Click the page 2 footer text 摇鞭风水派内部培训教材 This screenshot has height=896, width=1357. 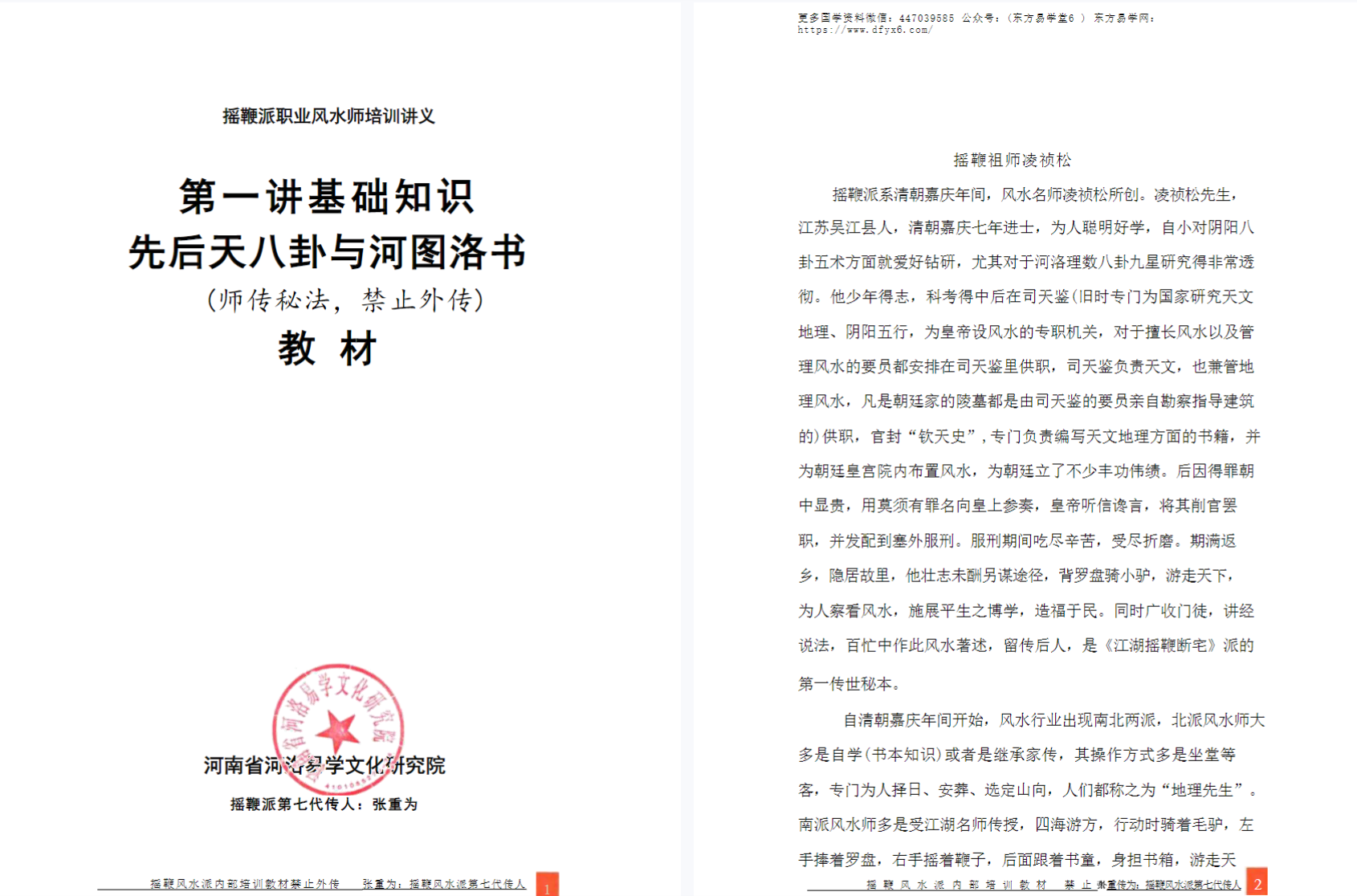[956, 885]
